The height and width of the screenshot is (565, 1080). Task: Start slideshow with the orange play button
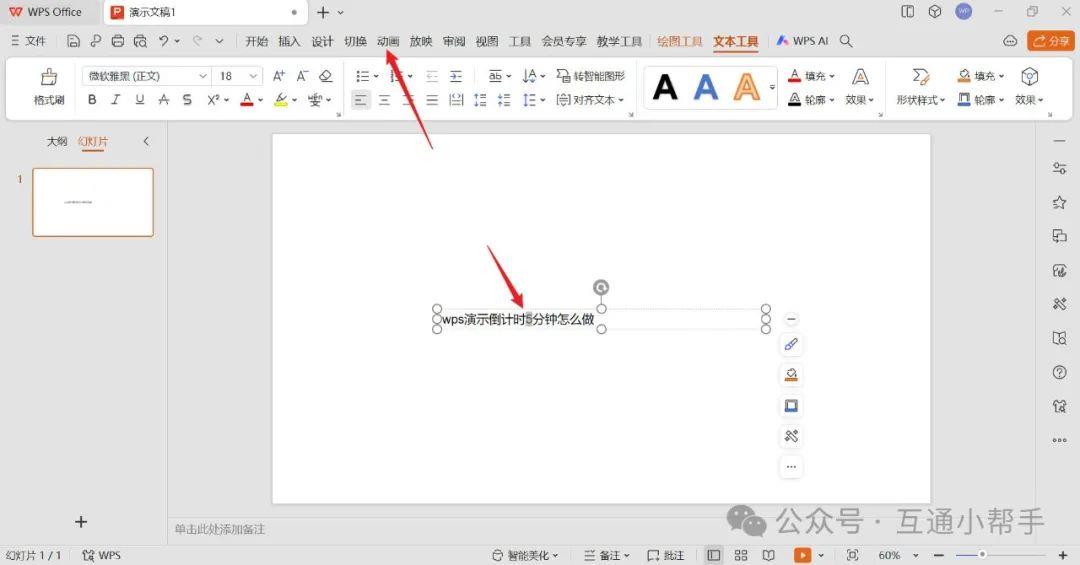(802, 555)
